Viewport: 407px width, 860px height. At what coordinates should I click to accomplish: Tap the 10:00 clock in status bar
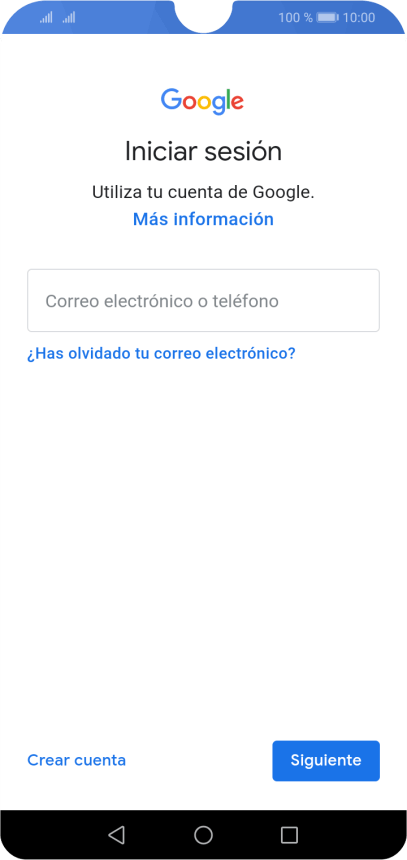point(359,18)
